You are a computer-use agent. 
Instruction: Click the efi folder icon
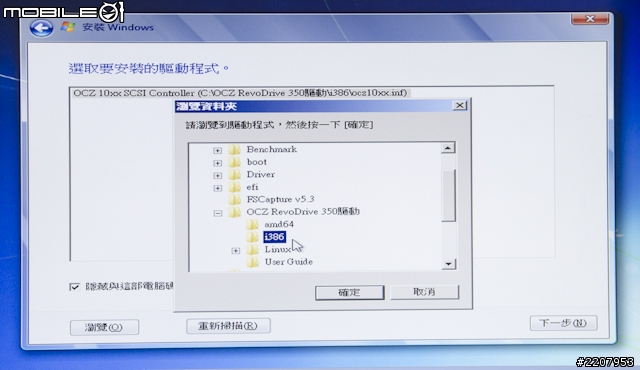click(x=234, y=187)
